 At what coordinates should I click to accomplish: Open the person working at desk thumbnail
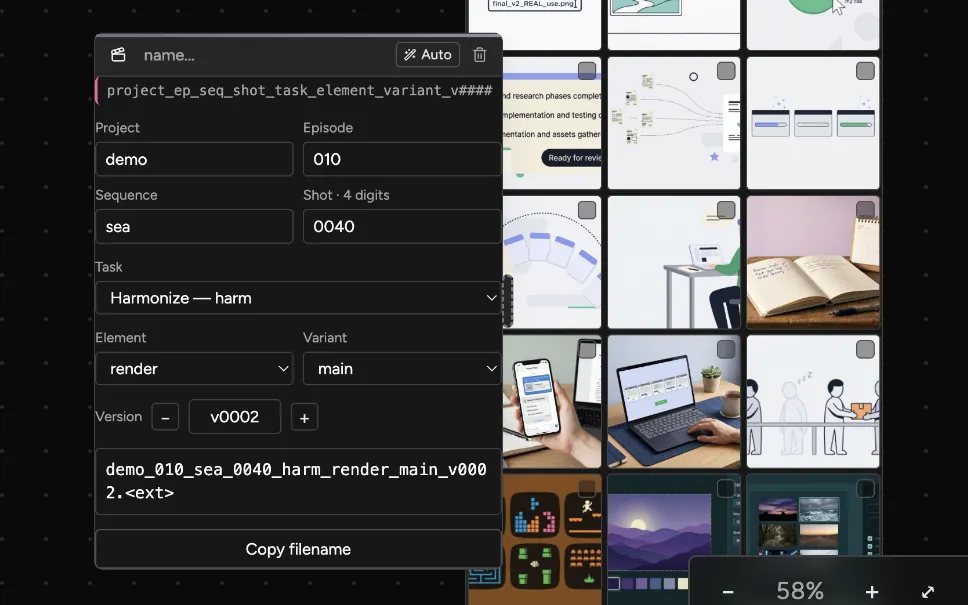coord(674,262)
